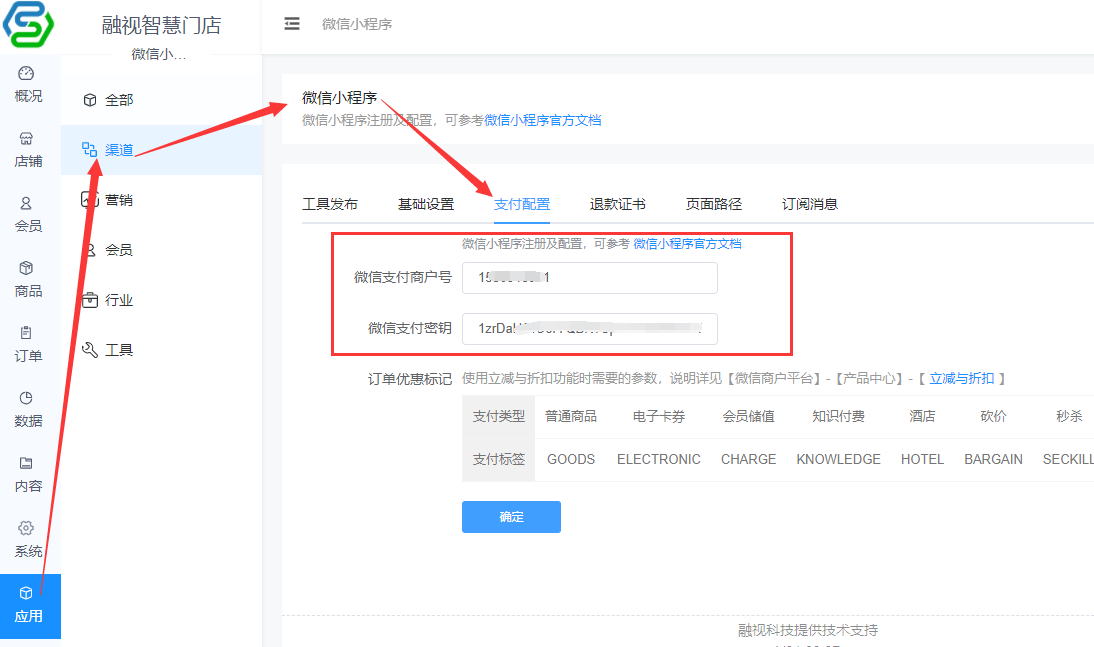1094x647 pixels.
Task: Click the 电子卡券 payment type cell
Action: click(x=659, y=417)
